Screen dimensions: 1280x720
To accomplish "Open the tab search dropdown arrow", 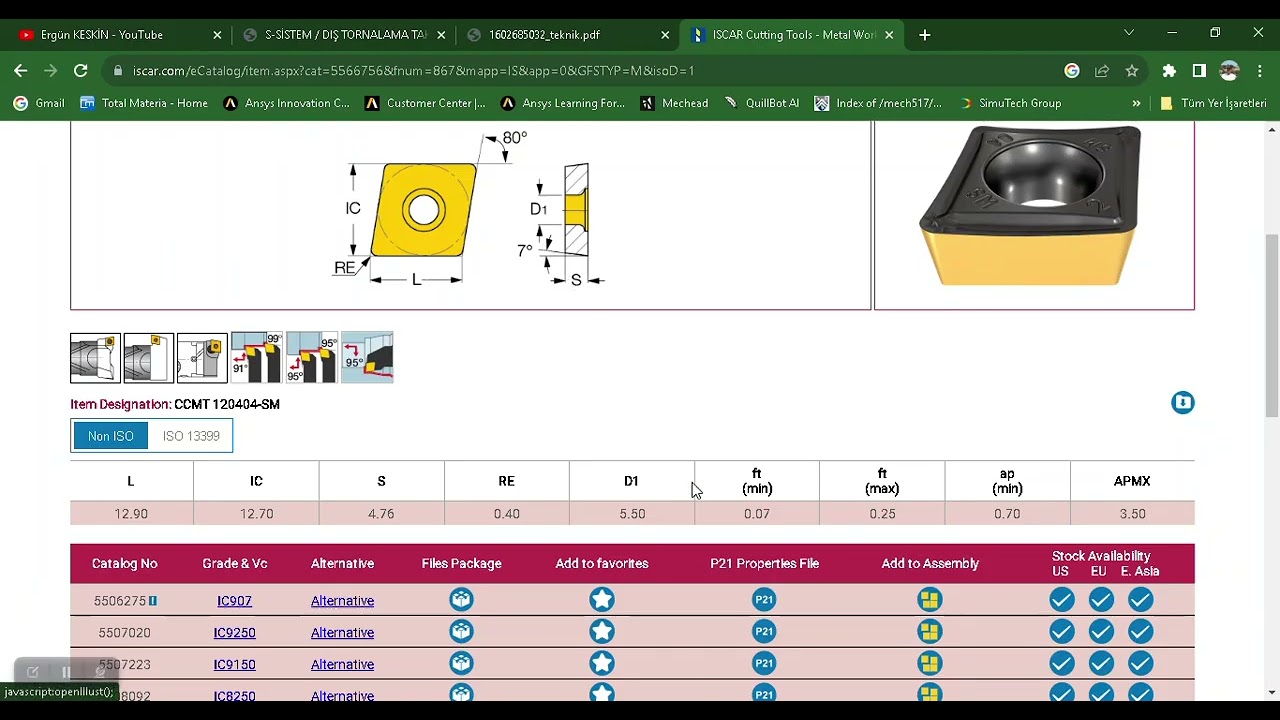I will point(1129,34).
